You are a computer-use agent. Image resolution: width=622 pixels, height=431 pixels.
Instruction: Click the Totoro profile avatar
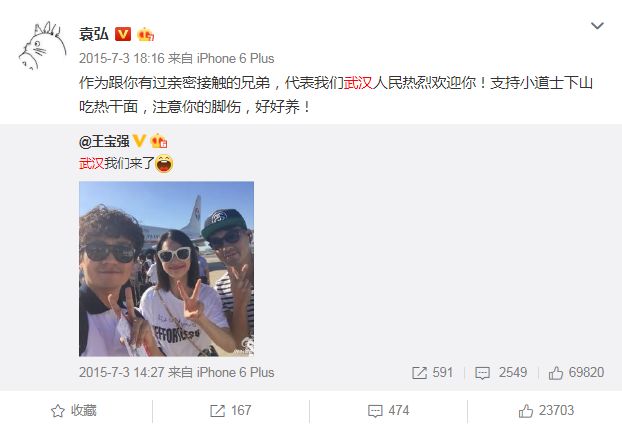42,45
